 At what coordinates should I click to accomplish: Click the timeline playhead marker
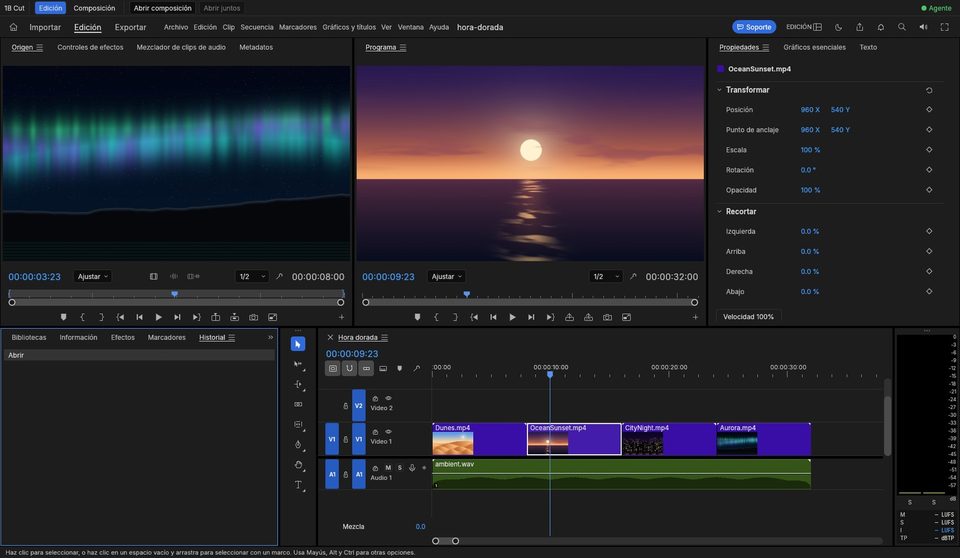[x=550, y=374]
